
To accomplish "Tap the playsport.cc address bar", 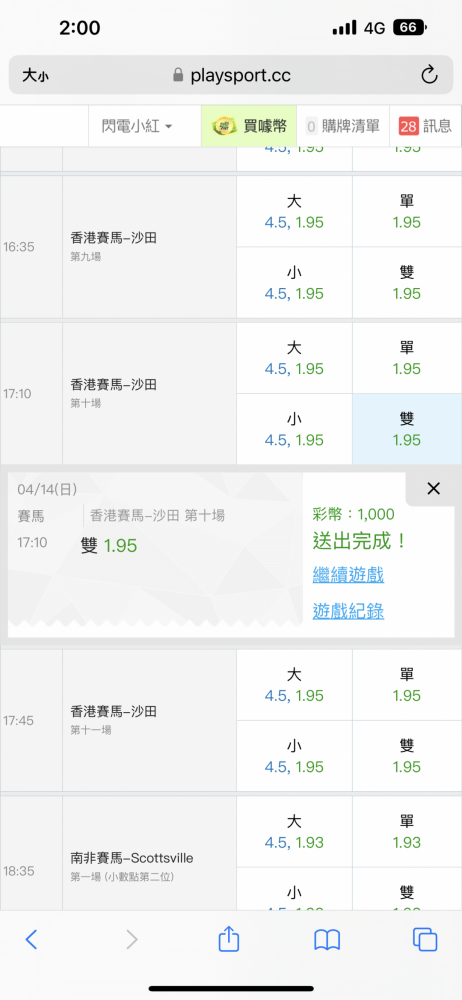I will tap(231, 75).
